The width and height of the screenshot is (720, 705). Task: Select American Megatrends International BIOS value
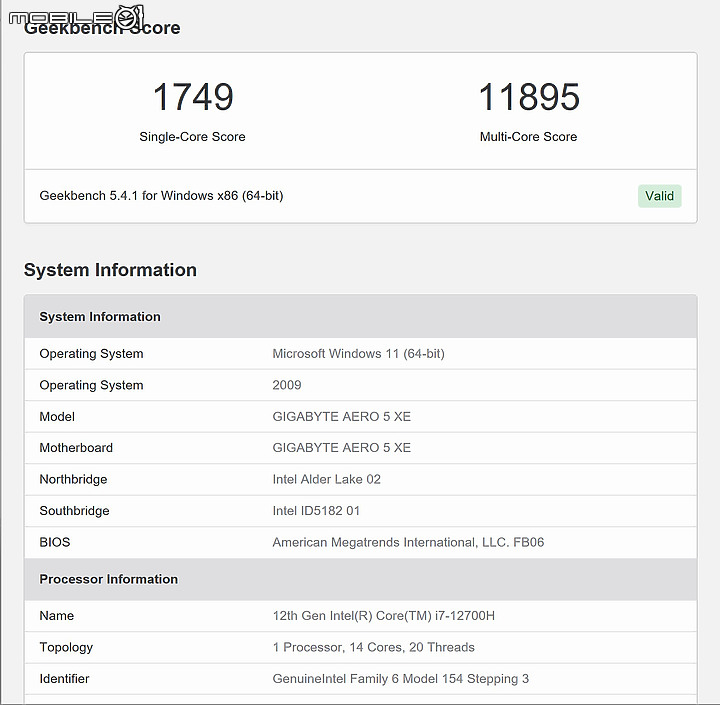click(x=408, y=542)
